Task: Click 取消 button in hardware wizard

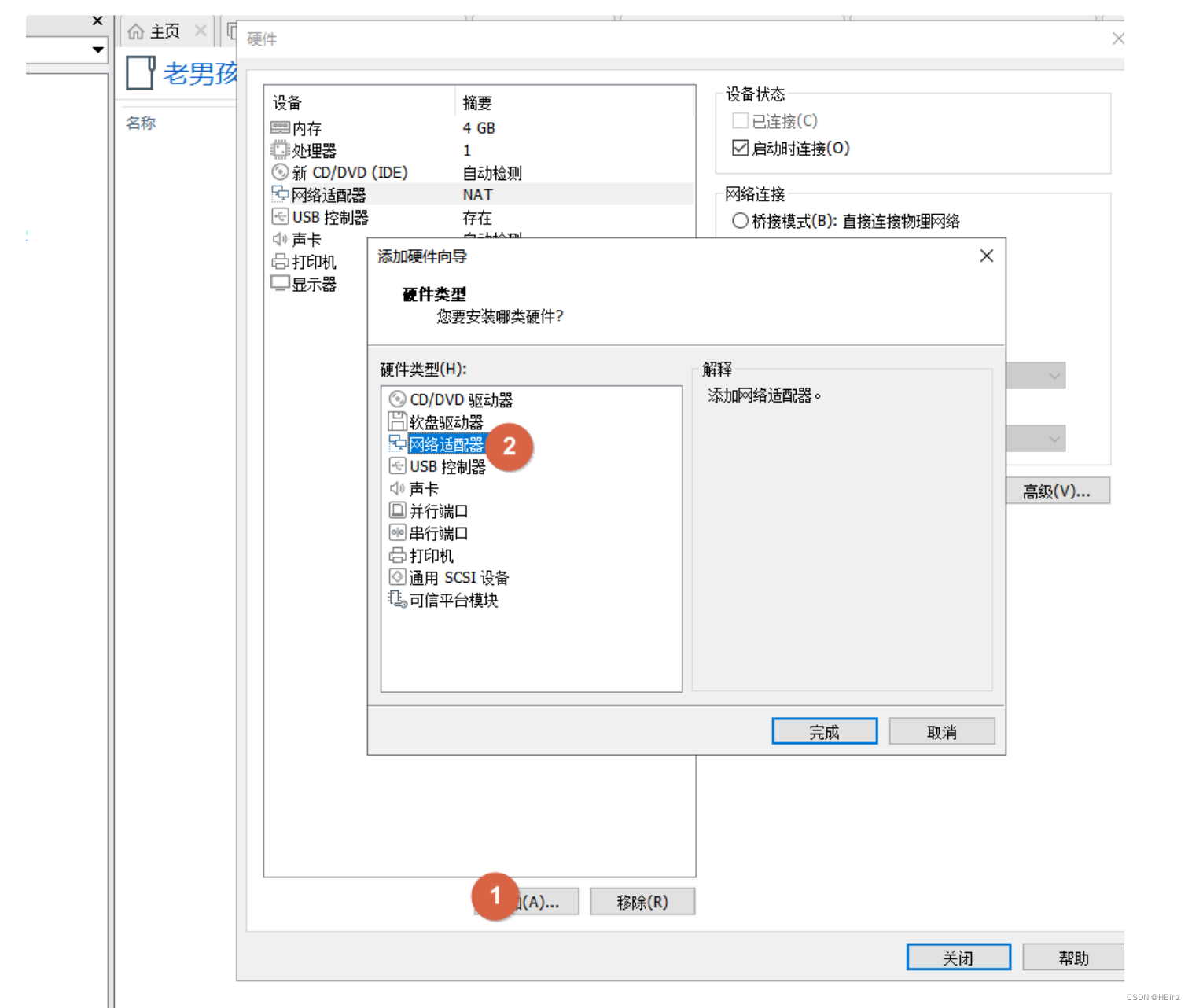Action: 942,731
